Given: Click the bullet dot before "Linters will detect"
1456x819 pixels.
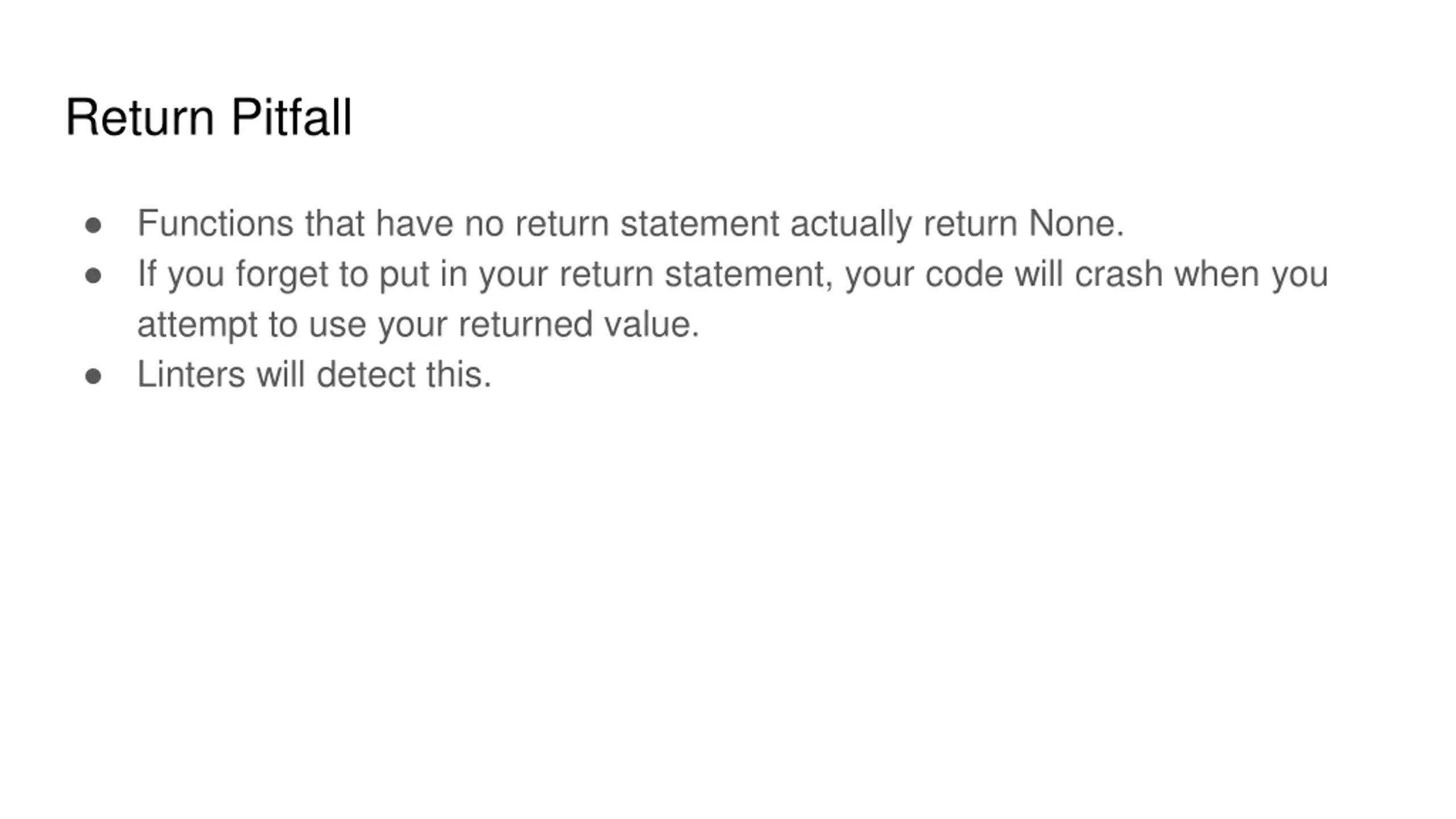Looking at the screenshot, I should coord(93,376).
